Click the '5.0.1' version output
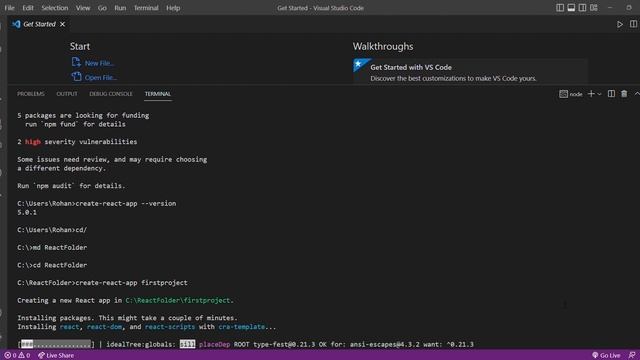Image resolution: width=640 pixels, height=360 pixels. pos(27,212)
